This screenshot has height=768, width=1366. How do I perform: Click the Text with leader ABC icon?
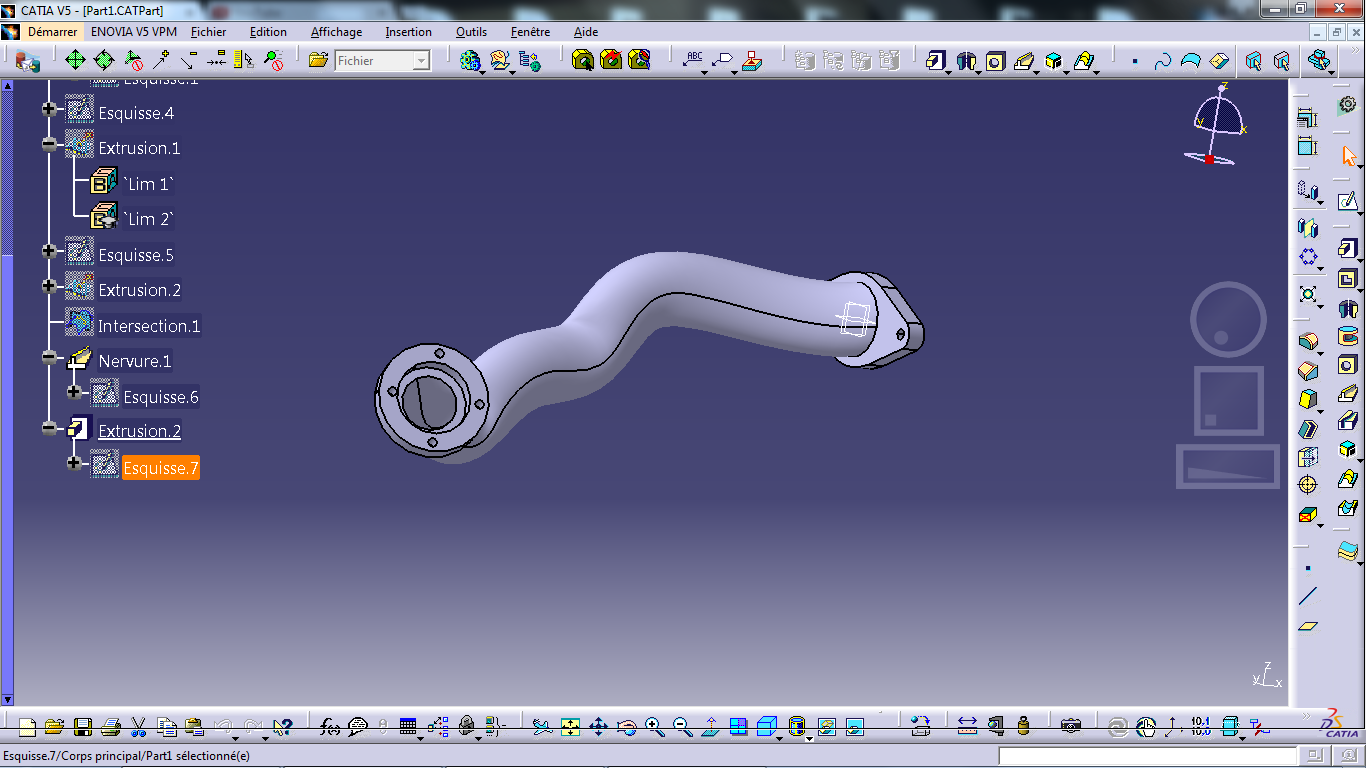coord(693,61)
